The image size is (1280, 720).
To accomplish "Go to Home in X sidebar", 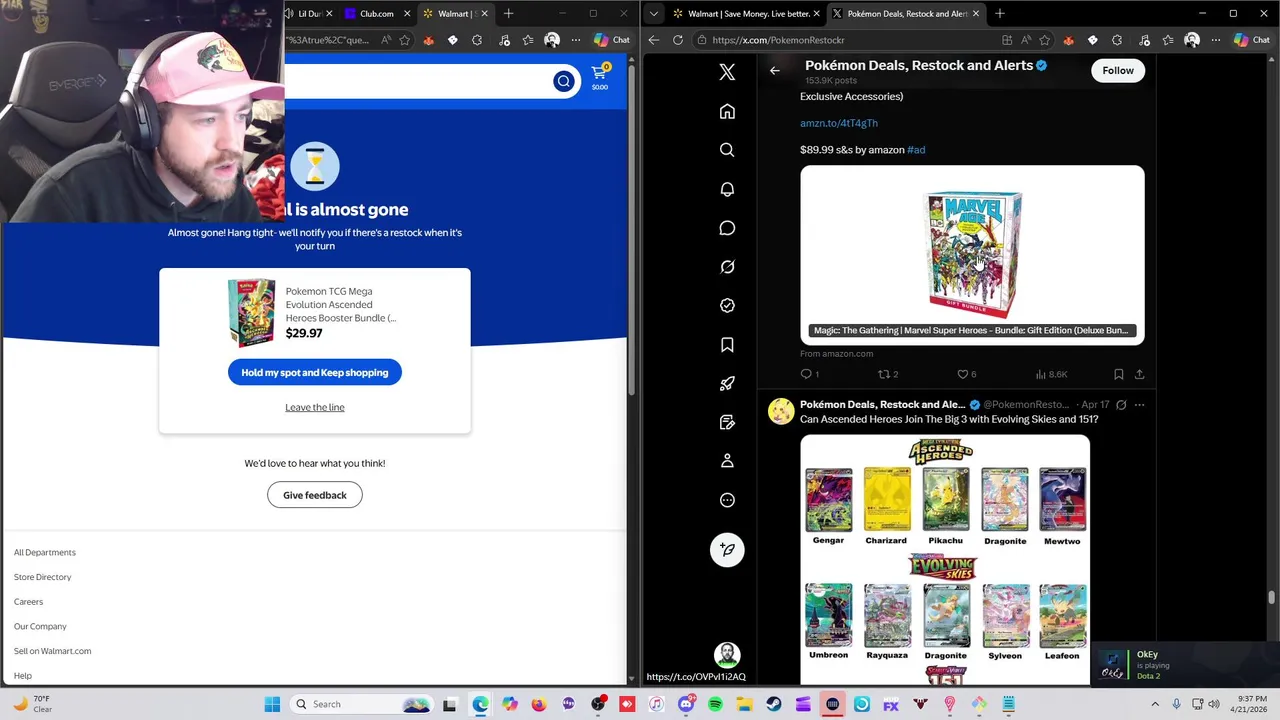I will pos(727,111).
